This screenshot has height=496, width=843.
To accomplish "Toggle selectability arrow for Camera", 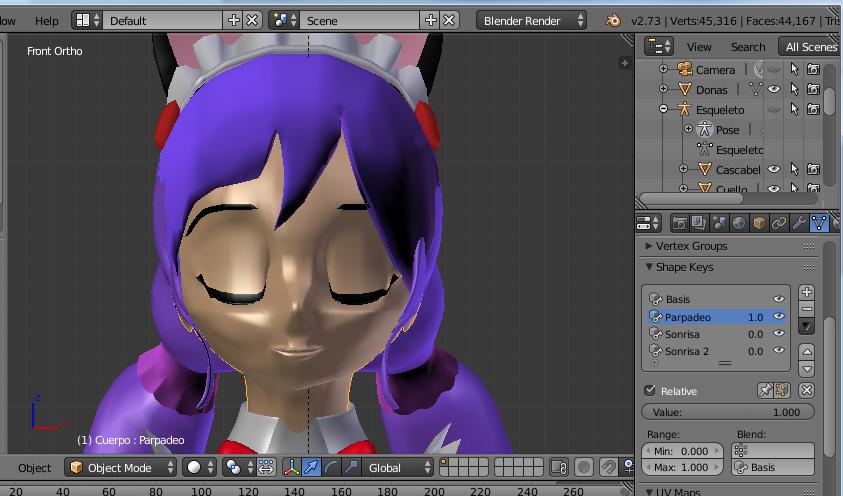I will (794, 69).
